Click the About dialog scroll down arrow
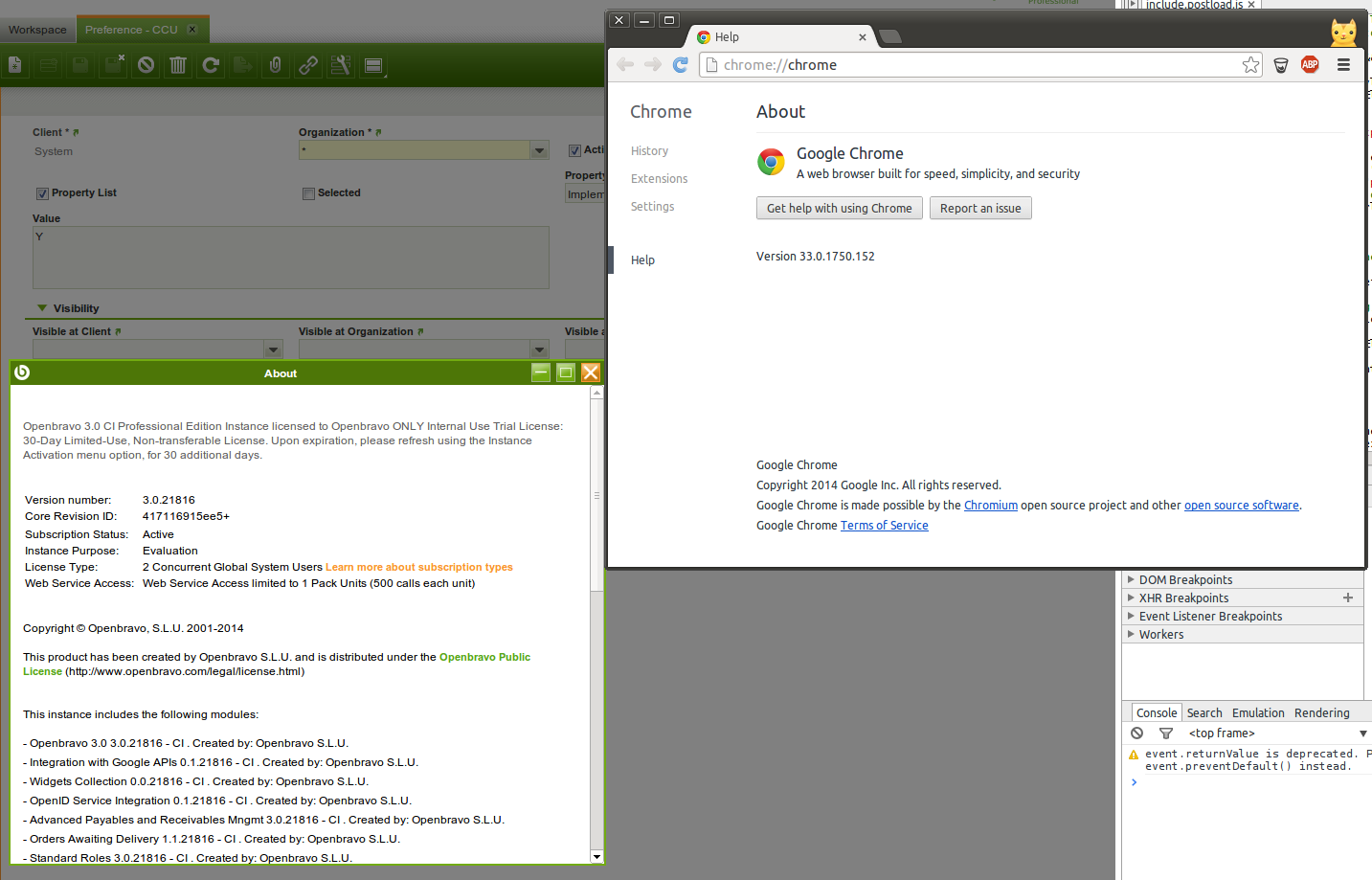The image size is (1372, 880). point(596,857)
